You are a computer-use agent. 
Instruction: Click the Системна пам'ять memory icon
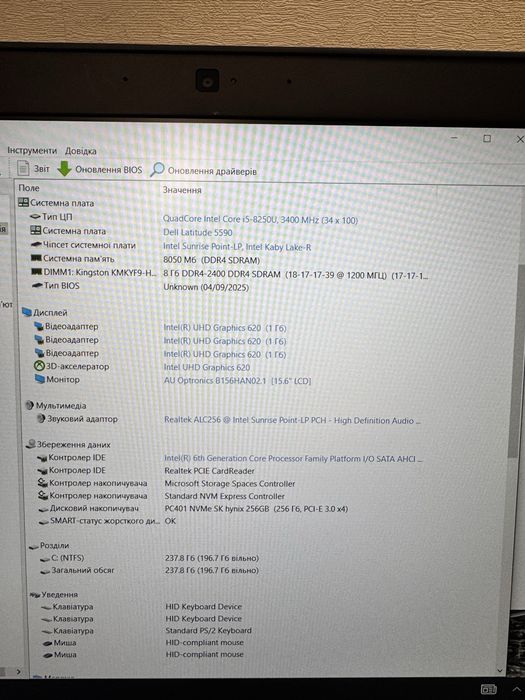tap(36, 258)
